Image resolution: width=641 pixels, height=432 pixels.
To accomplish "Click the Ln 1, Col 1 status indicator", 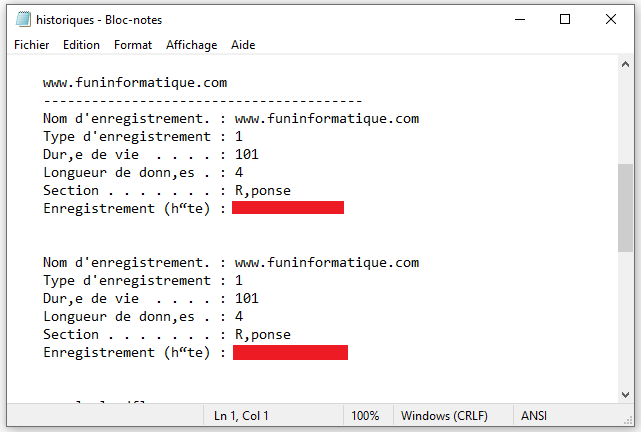I will pos(241,416).
